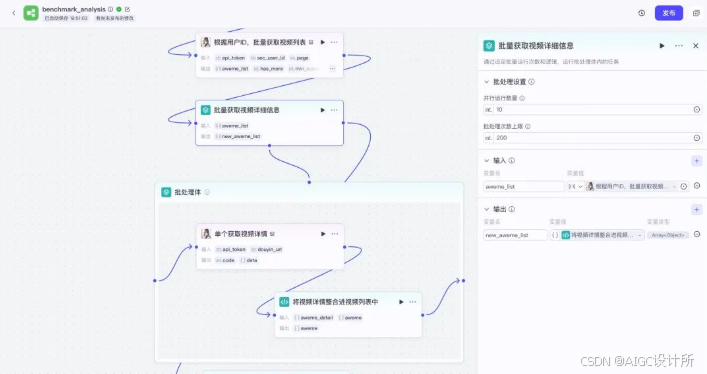Edit the 批处理次数上限 value field 200
This screenshot has width=707, height=374.
(592, 138)
